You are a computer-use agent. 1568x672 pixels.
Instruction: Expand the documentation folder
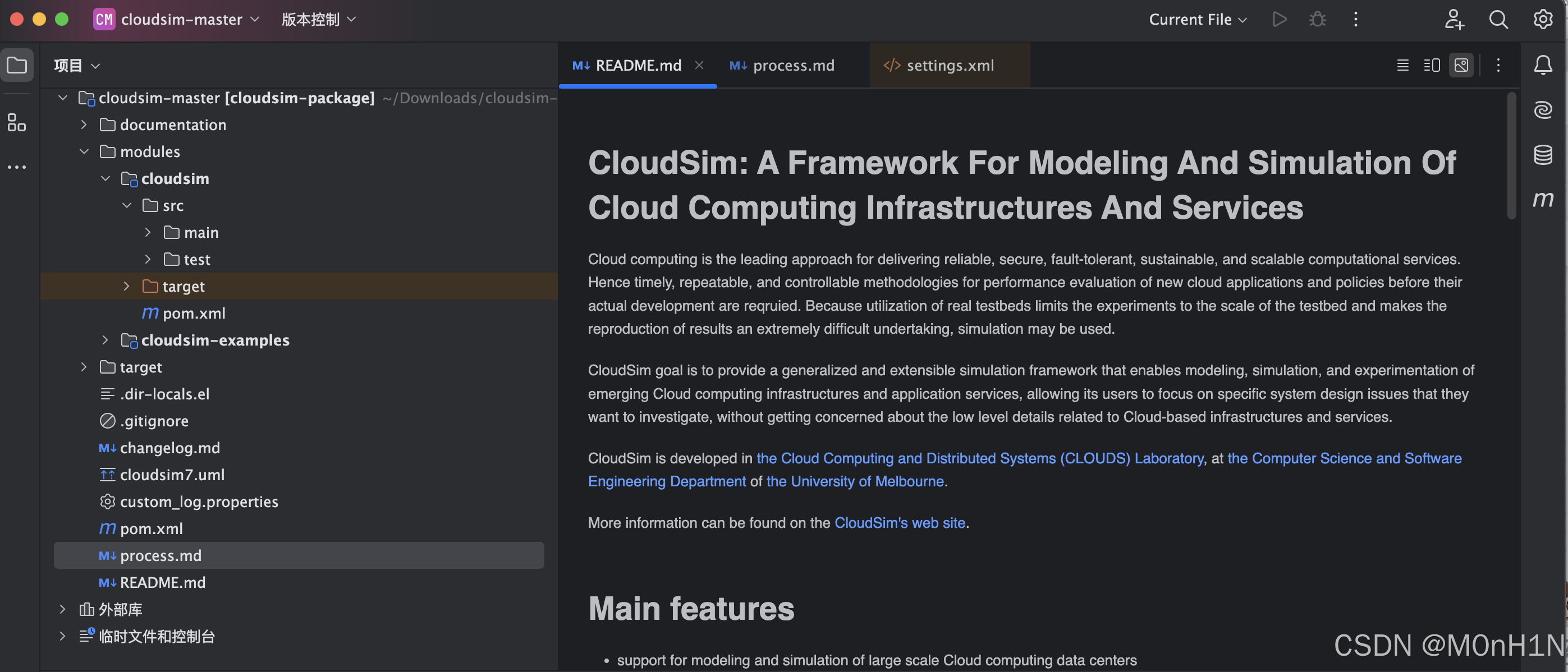click(84, 125)
